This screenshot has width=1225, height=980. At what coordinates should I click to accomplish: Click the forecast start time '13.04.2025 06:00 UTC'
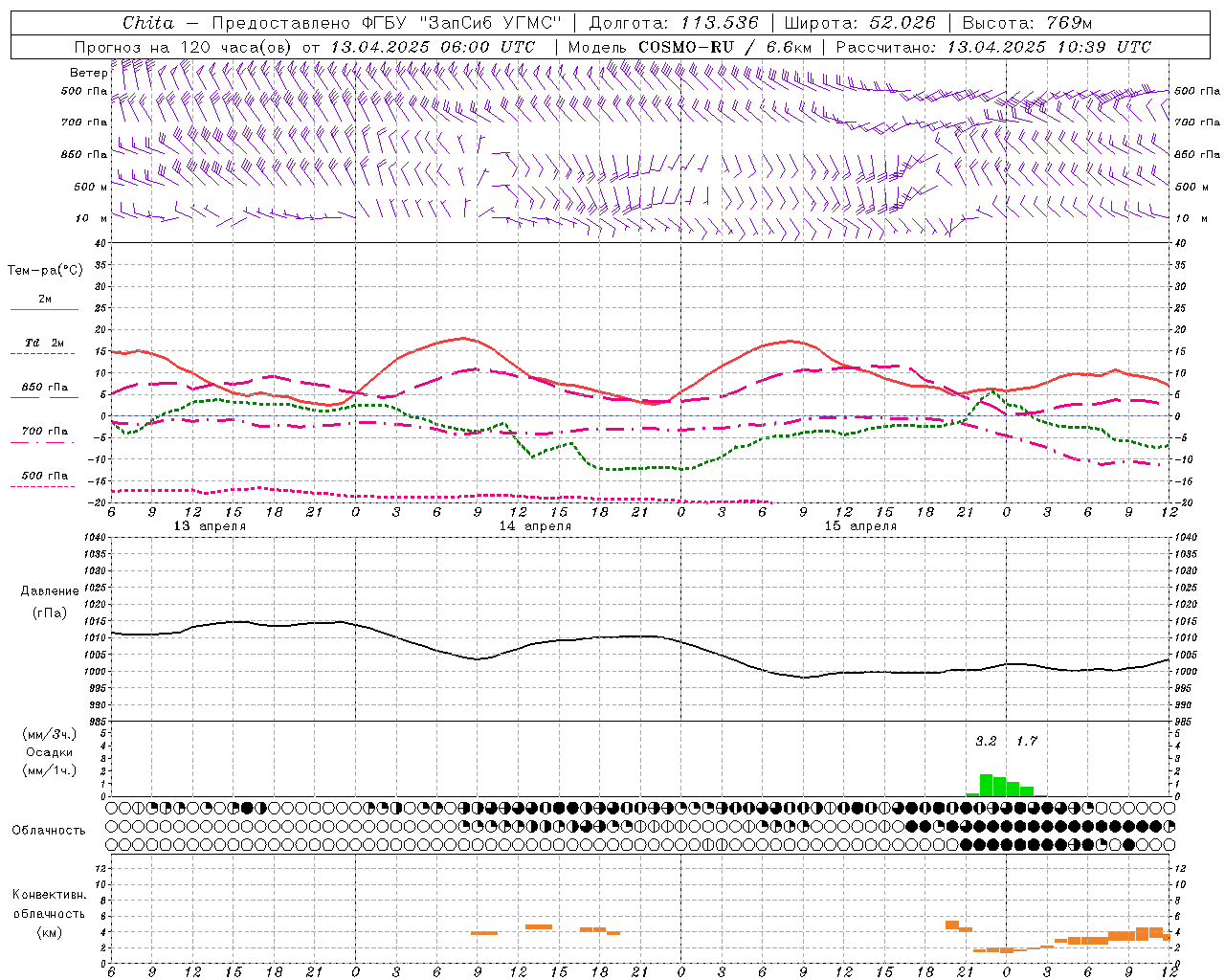tap(433, 47)
